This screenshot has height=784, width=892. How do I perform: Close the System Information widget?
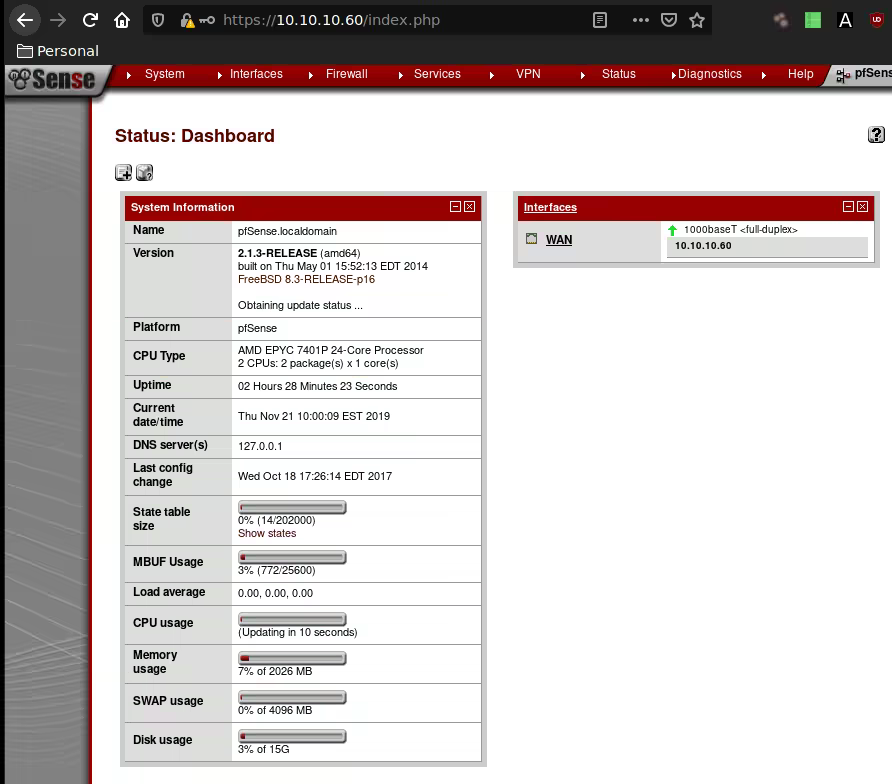pos(470,207)
